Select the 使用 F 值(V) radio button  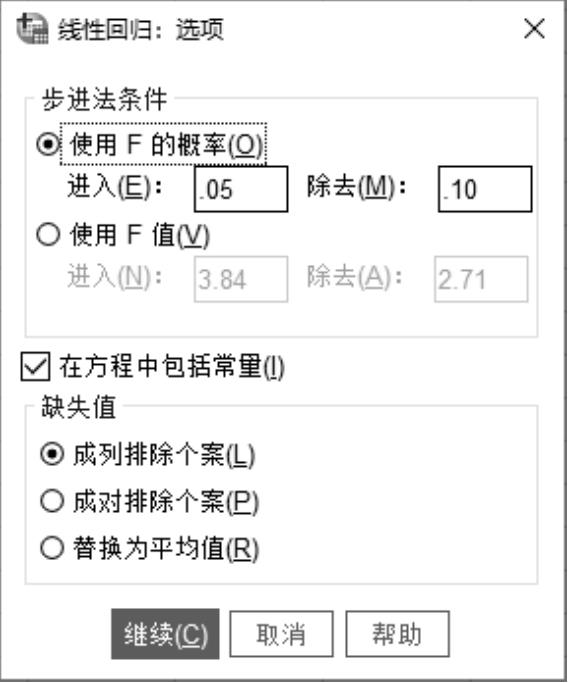pyautogui.click(x=48, y=235)
